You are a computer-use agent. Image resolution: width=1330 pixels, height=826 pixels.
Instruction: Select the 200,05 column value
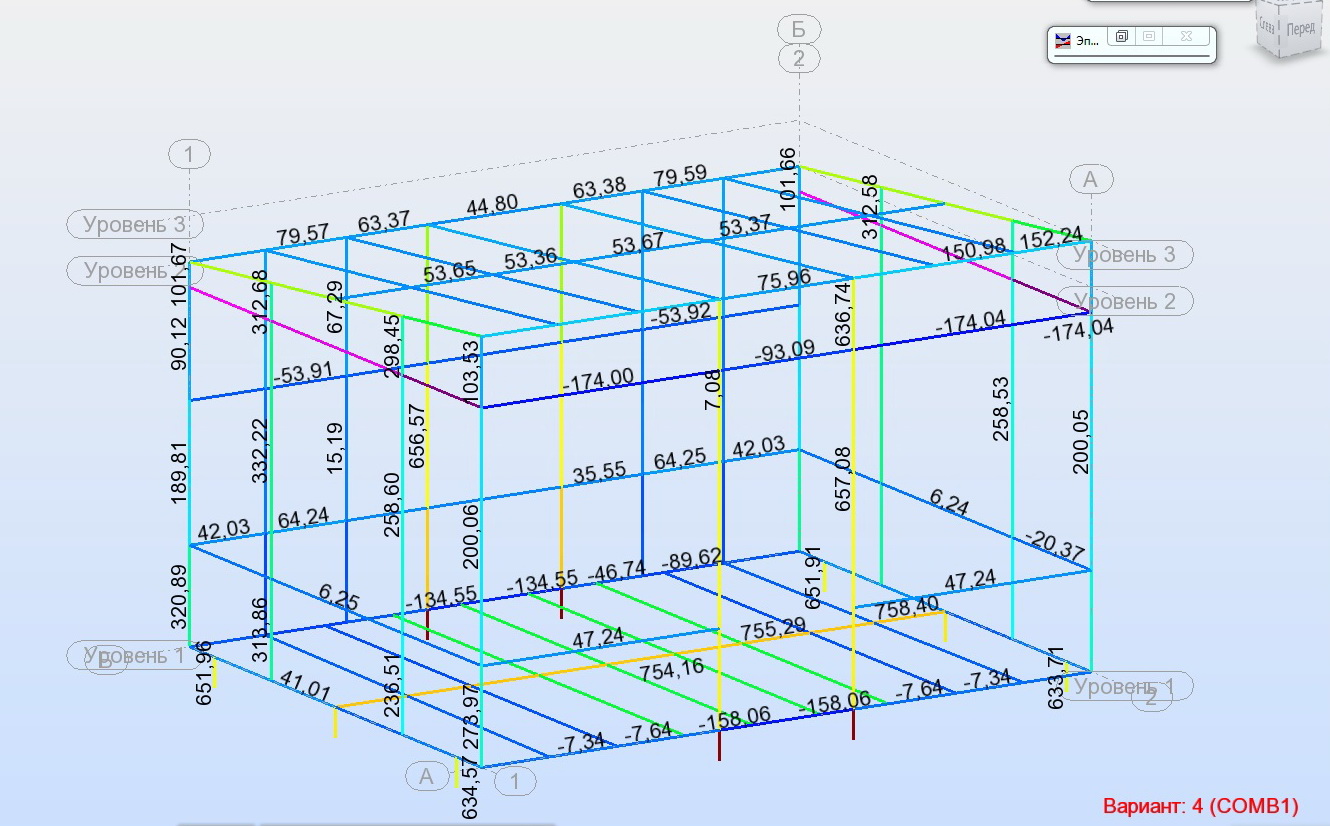coord(1080,441)
